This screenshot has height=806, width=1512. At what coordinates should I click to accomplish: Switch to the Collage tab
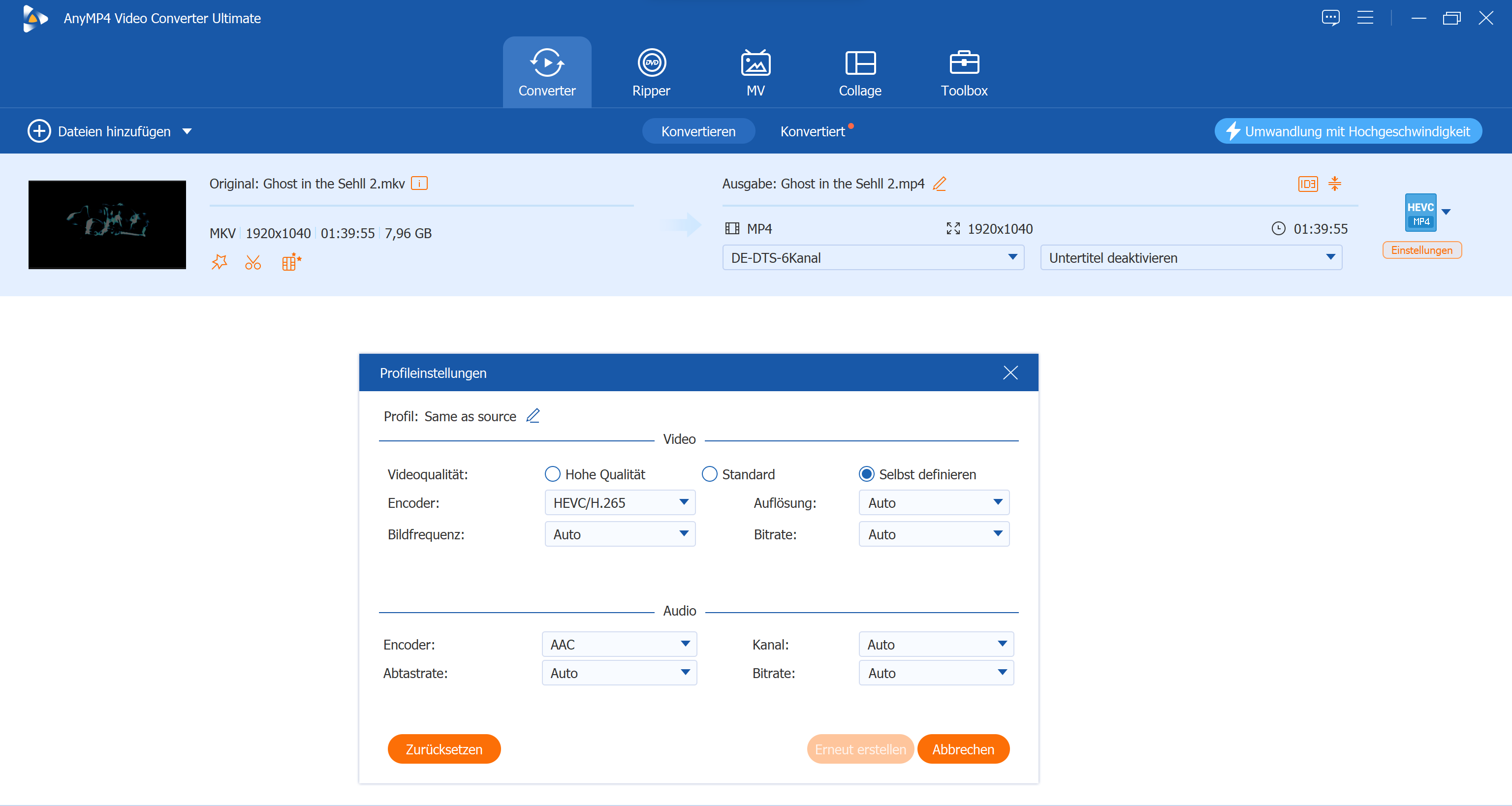click(860, 72)
